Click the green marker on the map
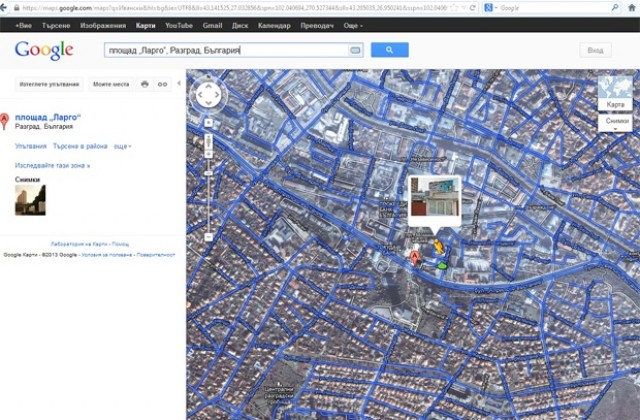 click(x=442, y=266)
